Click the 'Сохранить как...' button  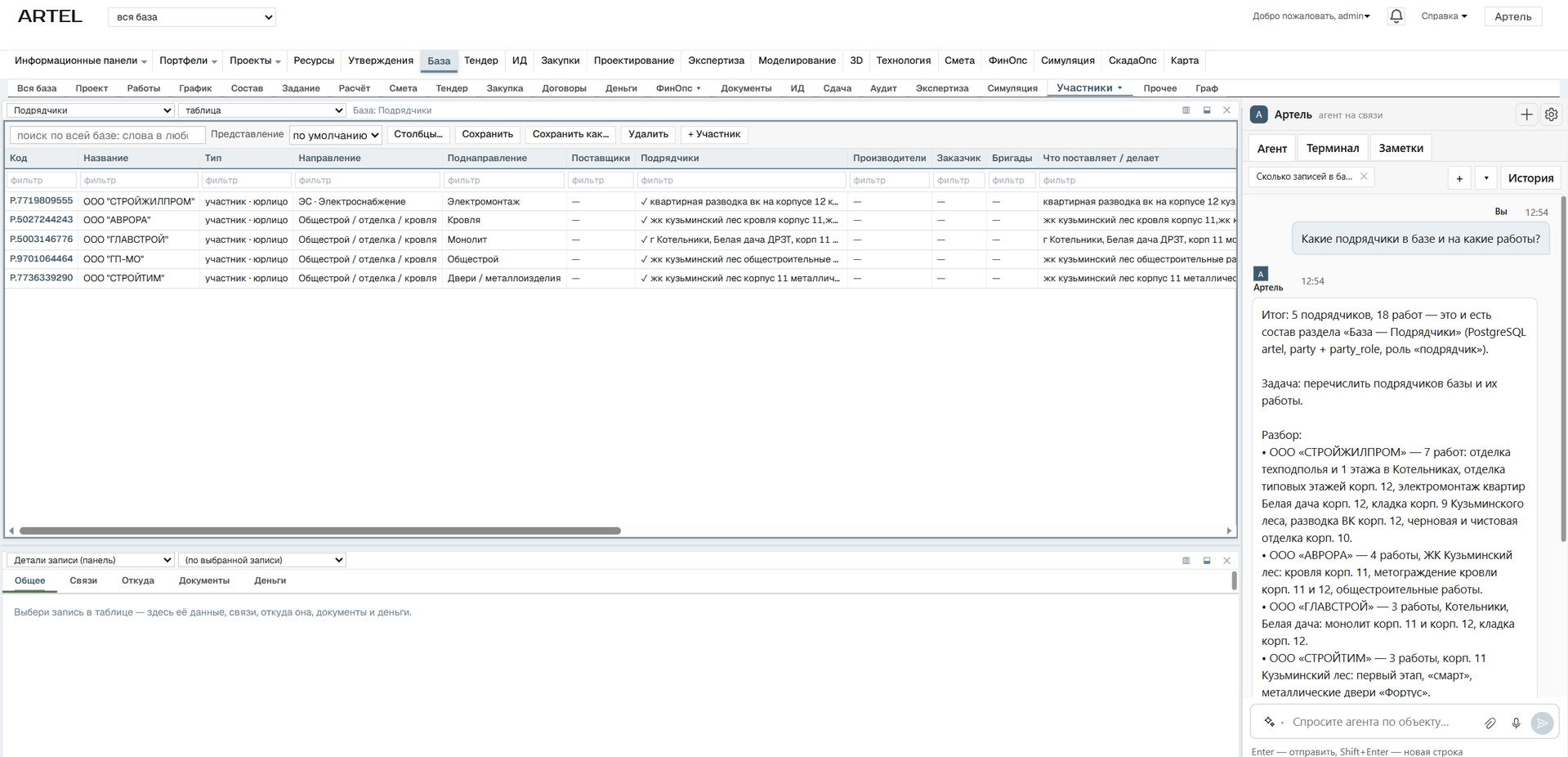click(x=571, y=134)
